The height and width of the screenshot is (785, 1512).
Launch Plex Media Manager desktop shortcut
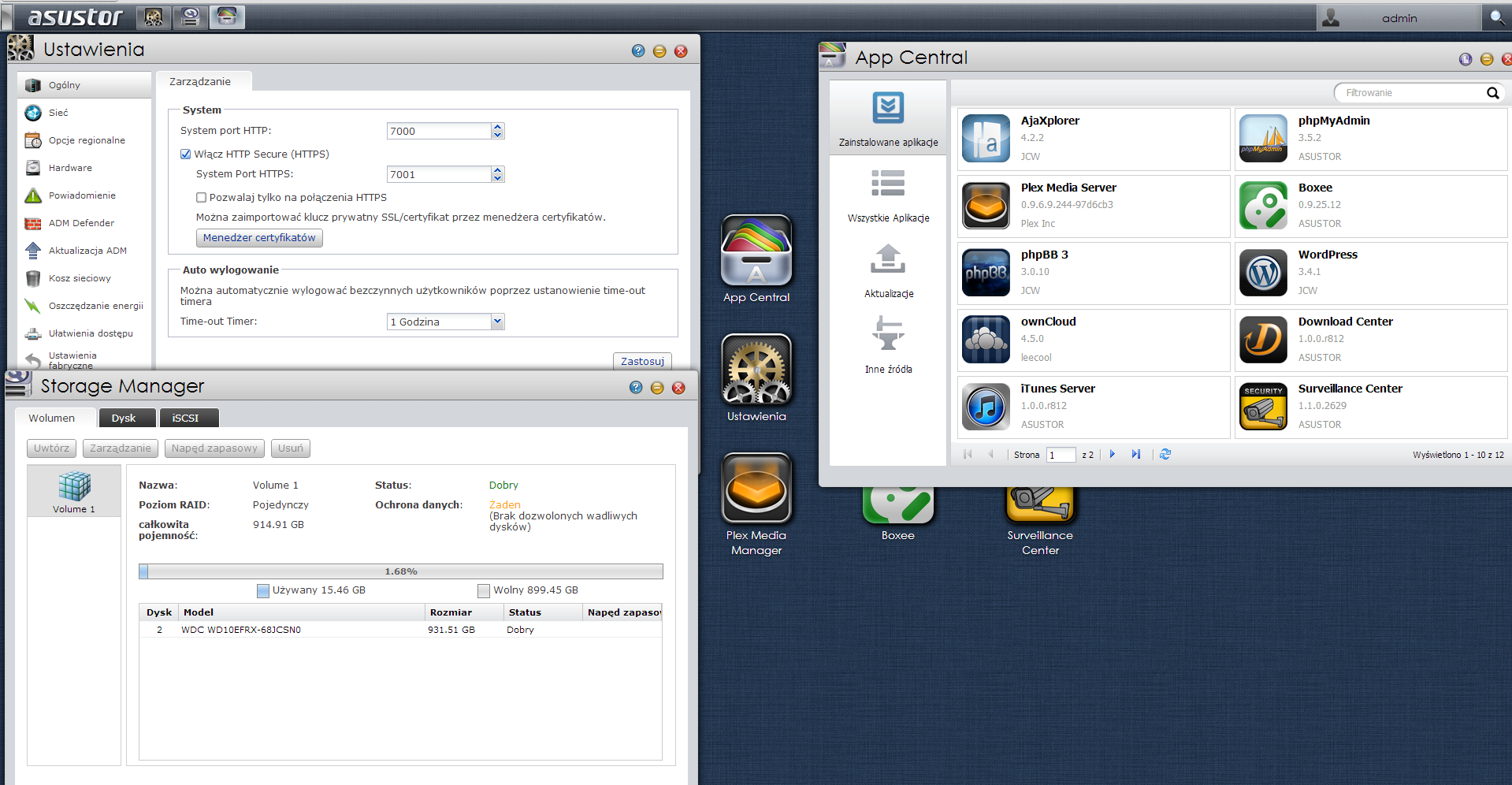(x=756, y=504)
